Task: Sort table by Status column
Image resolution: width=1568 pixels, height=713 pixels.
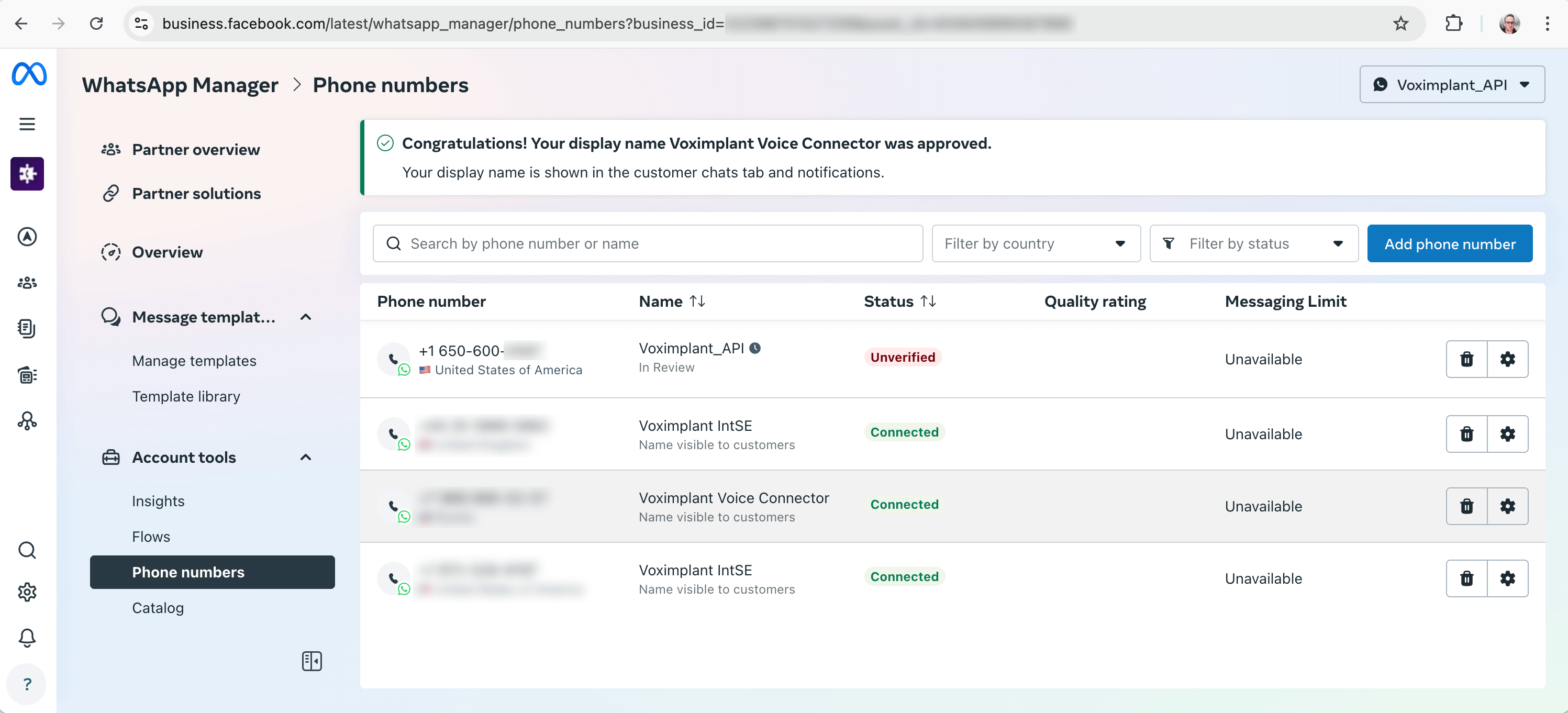Action: [928, 302]
